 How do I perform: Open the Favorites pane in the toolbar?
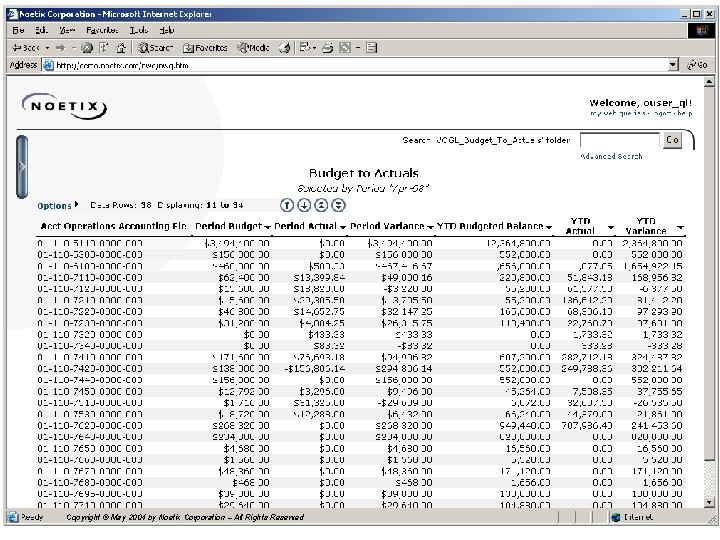pyautogui.click(x=205, y=48)
